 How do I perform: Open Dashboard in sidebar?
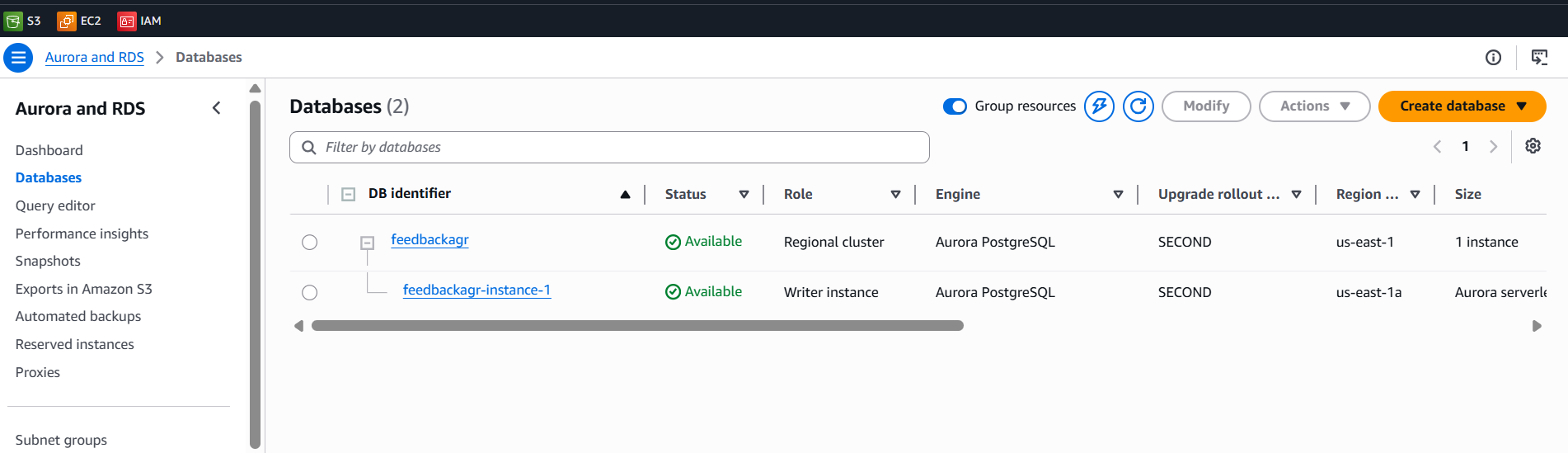click(x=49, y=150)
